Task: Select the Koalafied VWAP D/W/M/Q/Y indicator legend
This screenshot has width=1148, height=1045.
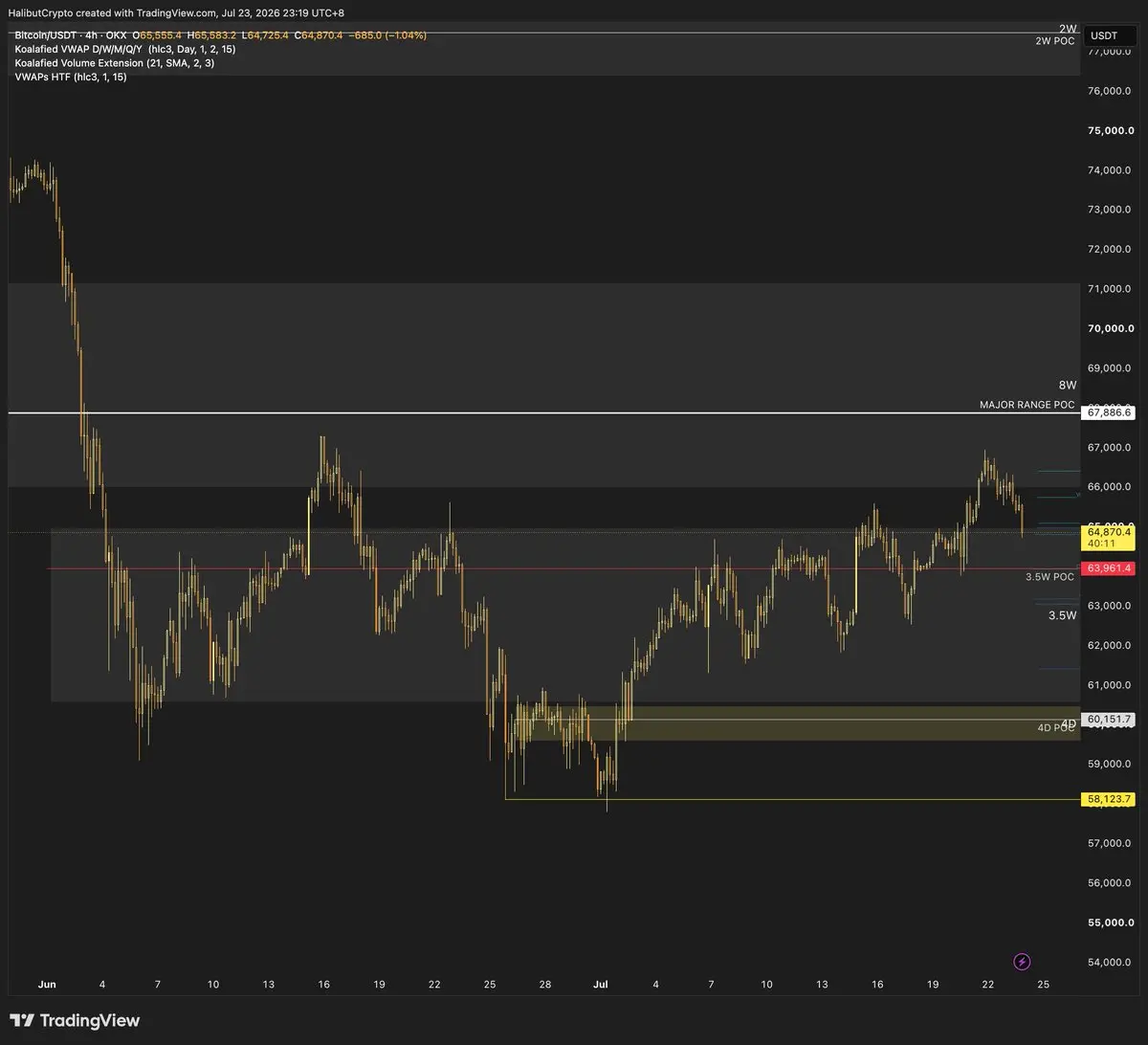Action: click(125, 49)
